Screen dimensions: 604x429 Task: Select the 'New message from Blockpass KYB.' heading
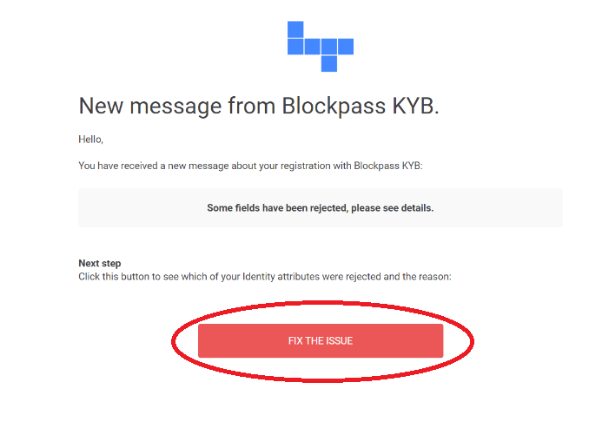pyautogui.click(x=259, y=106)
